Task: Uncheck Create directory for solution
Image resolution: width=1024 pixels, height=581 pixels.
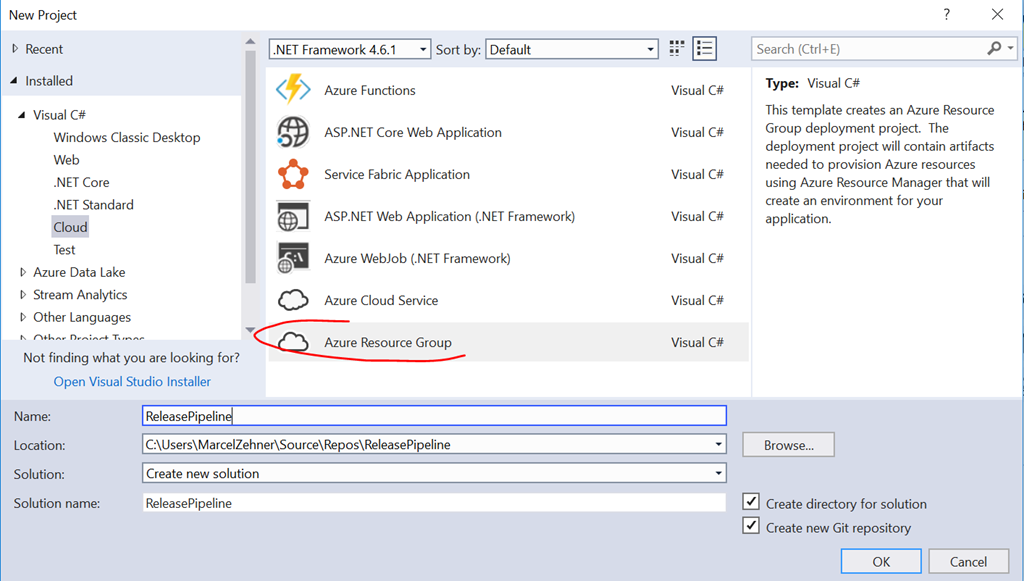Action: coord(751,502)
